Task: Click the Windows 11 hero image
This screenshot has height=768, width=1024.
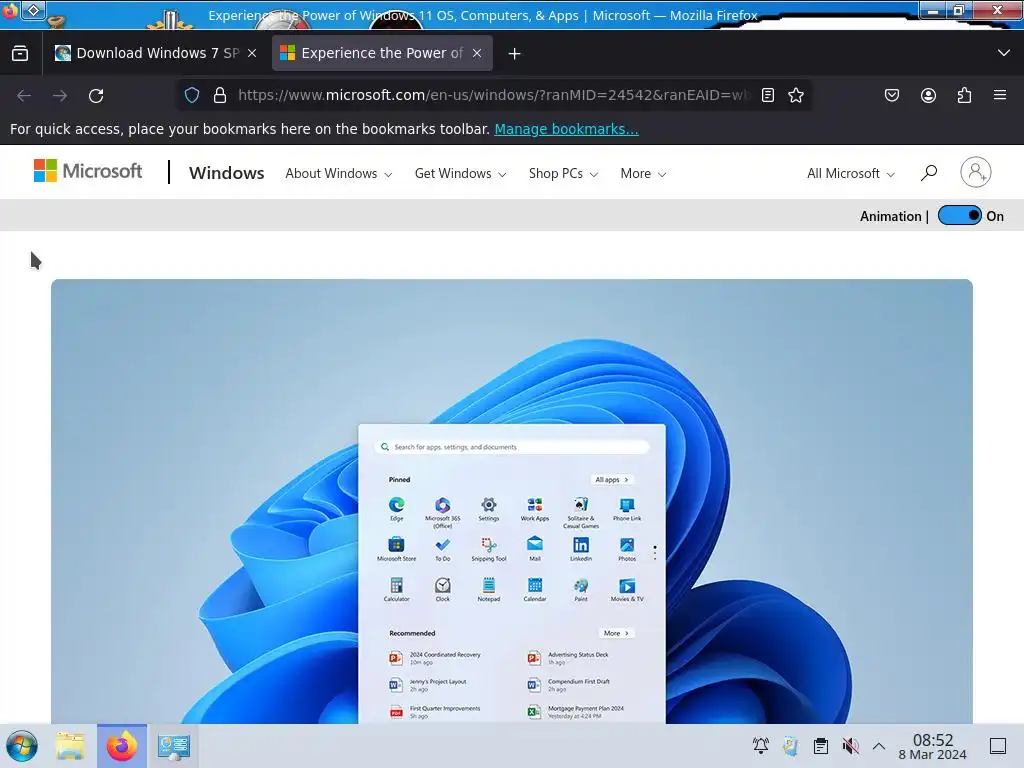Action: (x=512, y=501)
